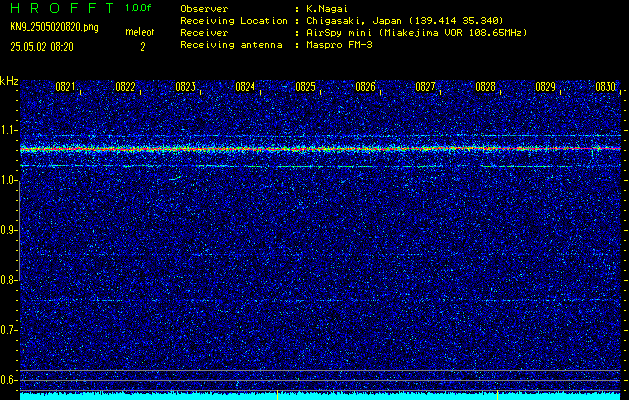Click the 0826 time marker
The image size is (629, 400).
tap(365, 87)
